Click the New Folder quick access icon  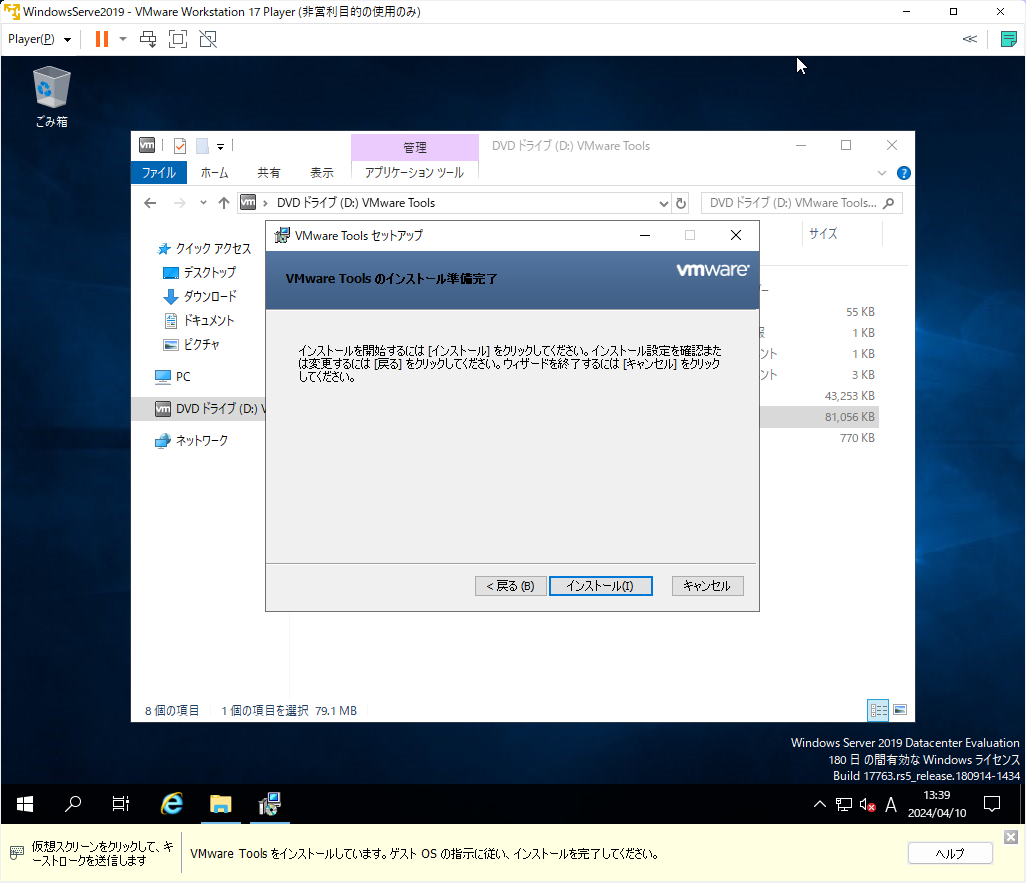(x=203, y=146)
